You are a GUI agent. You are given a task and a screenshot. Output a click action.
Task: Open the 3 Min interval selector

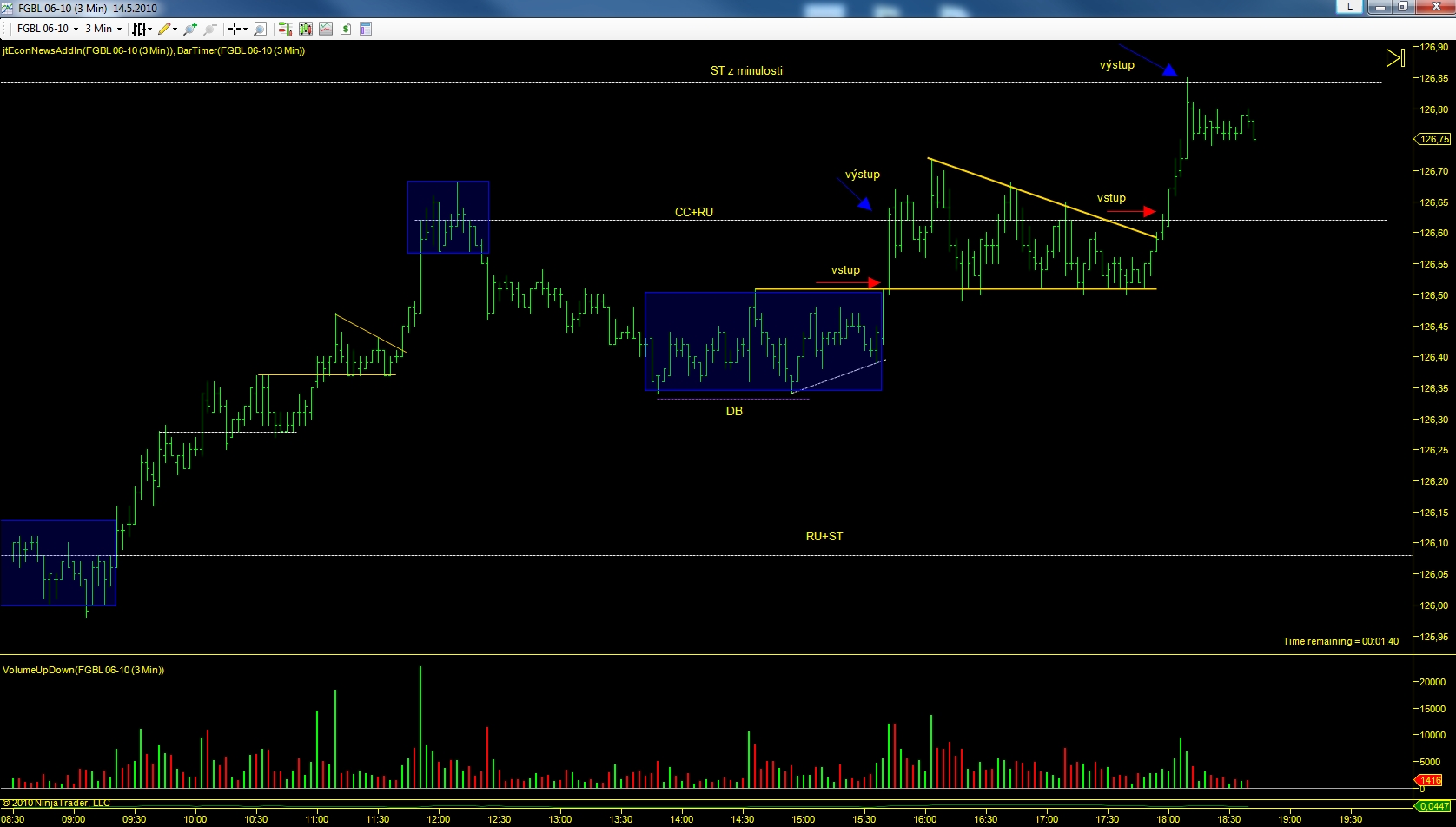pos(103,29)
